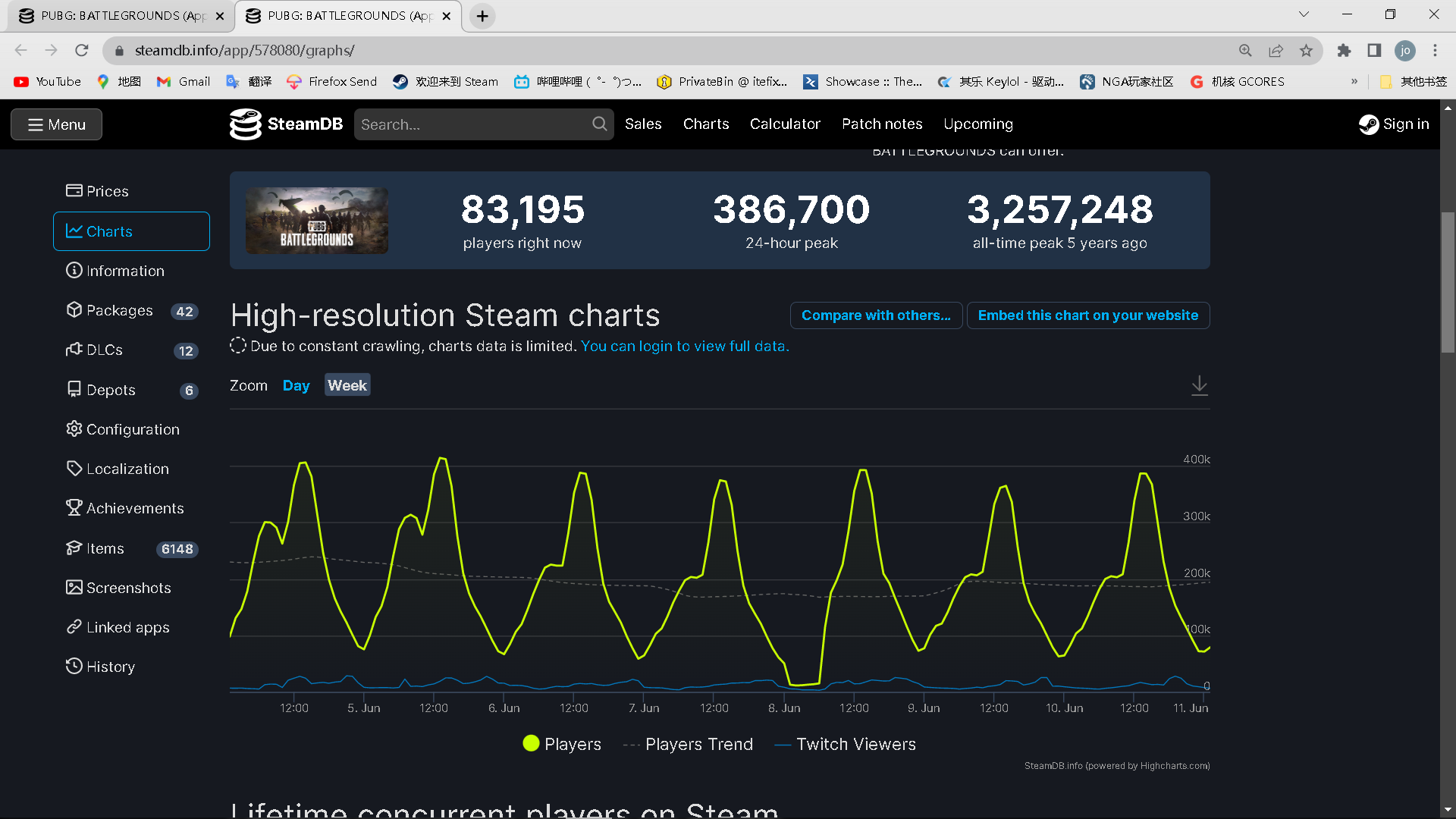Toggle Players series in chart legend
This screenshot has width=1456, height=819.
point(562,744)
